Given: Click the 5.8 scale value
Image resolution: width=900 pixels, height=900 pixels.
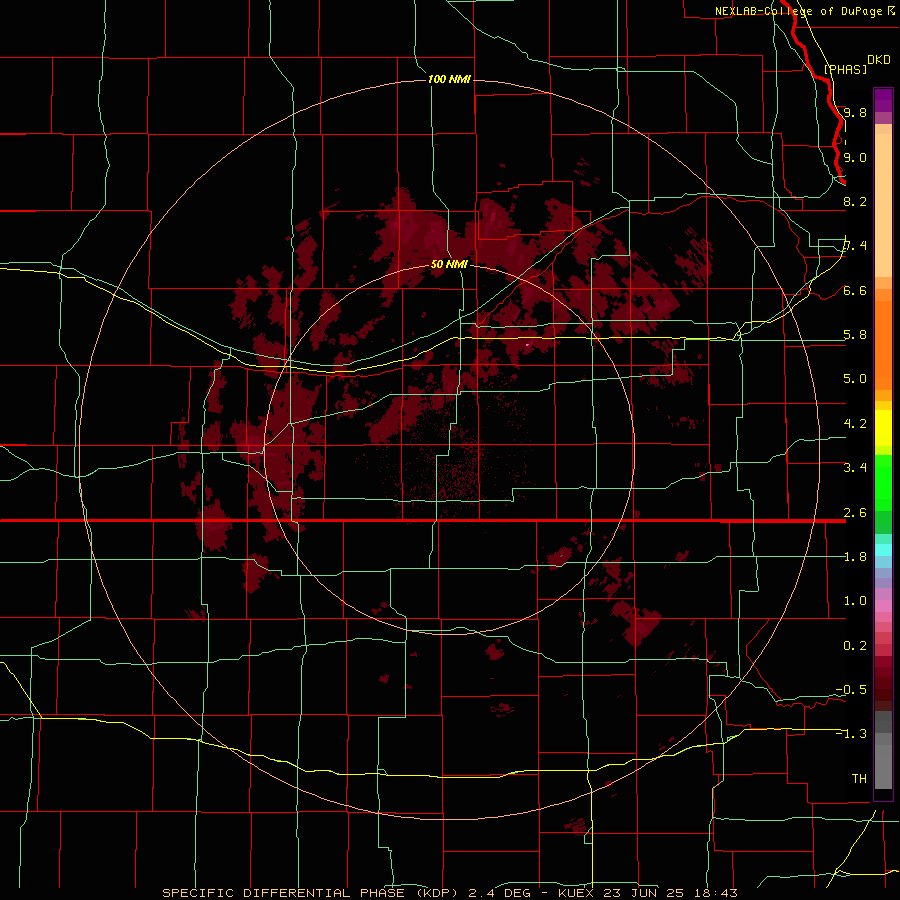Looking at the screenshot, I should point(855,335).
